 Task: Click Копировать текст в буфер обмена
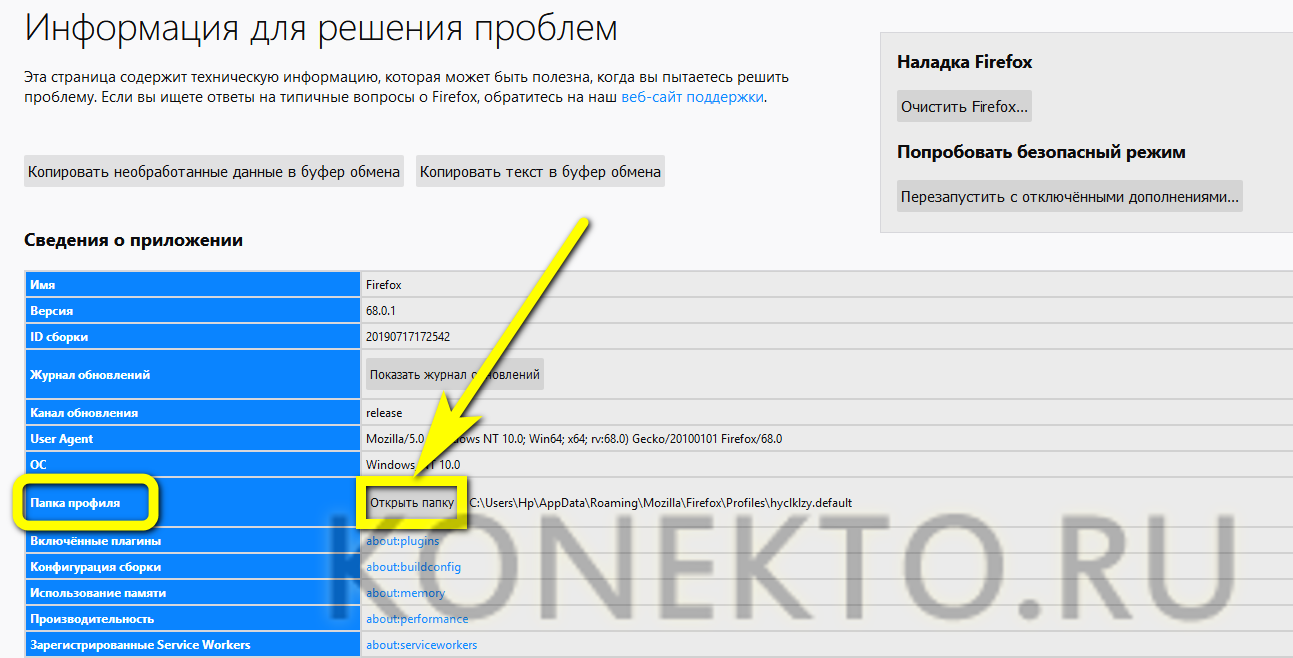click(540, 172)
